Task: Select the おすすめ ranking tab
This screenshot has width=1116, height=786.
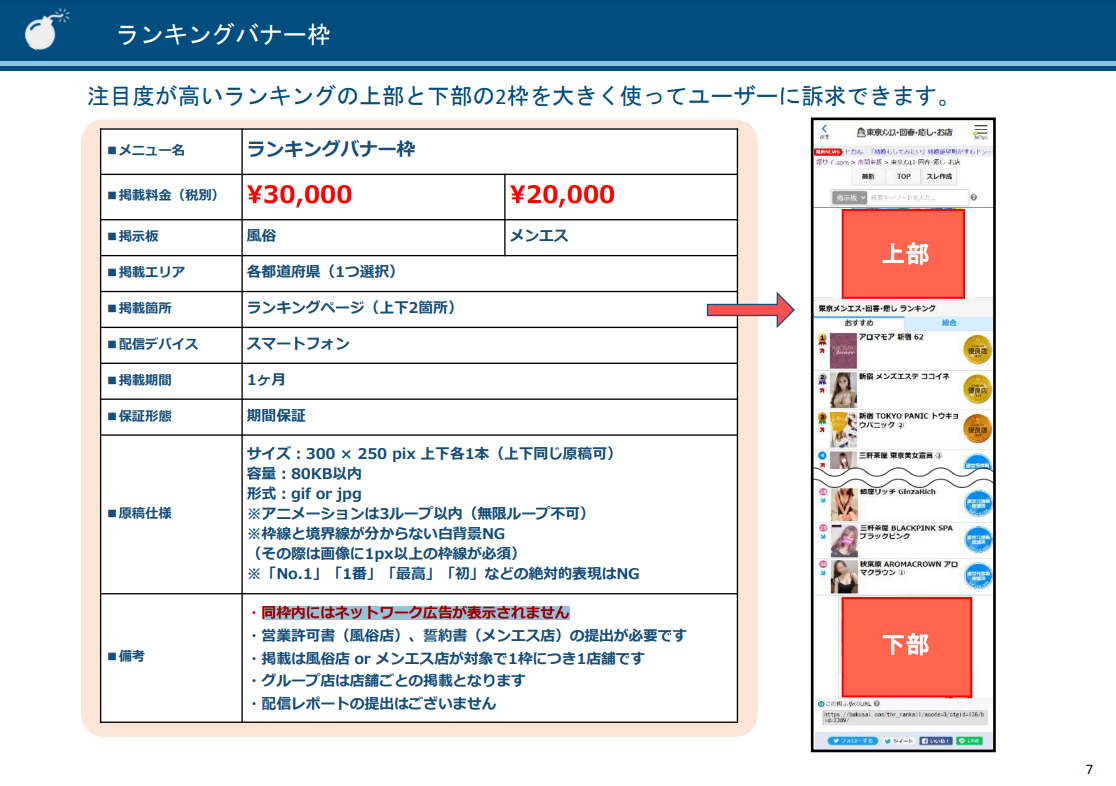Action: [858, 323]
